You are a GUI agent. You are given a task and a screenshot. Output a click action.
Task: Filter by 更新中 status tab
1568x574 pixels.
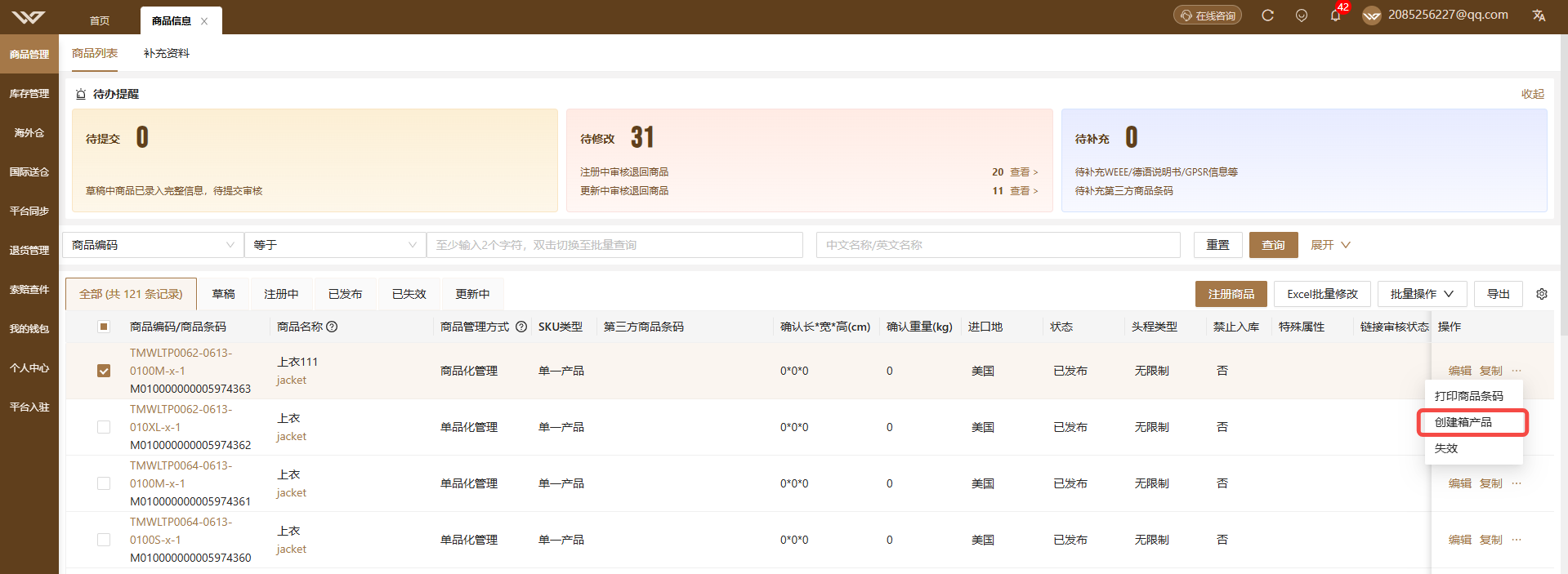point(472,294)
